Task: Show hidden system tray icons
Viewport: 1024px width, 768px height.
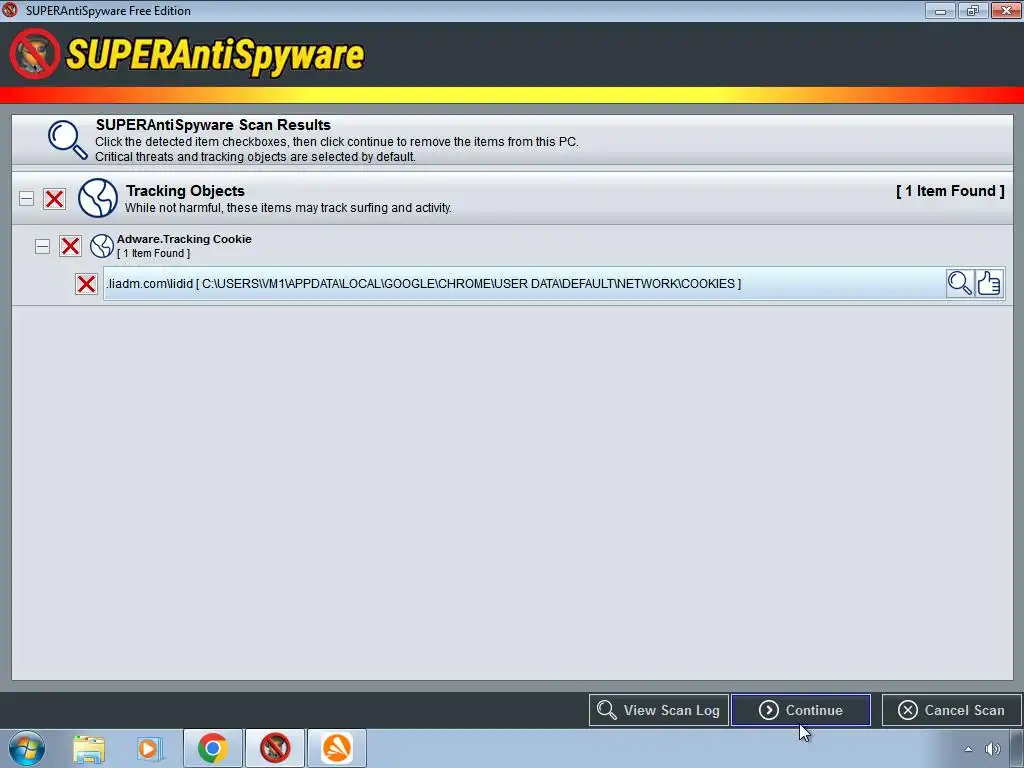Action: click(968, 749)
